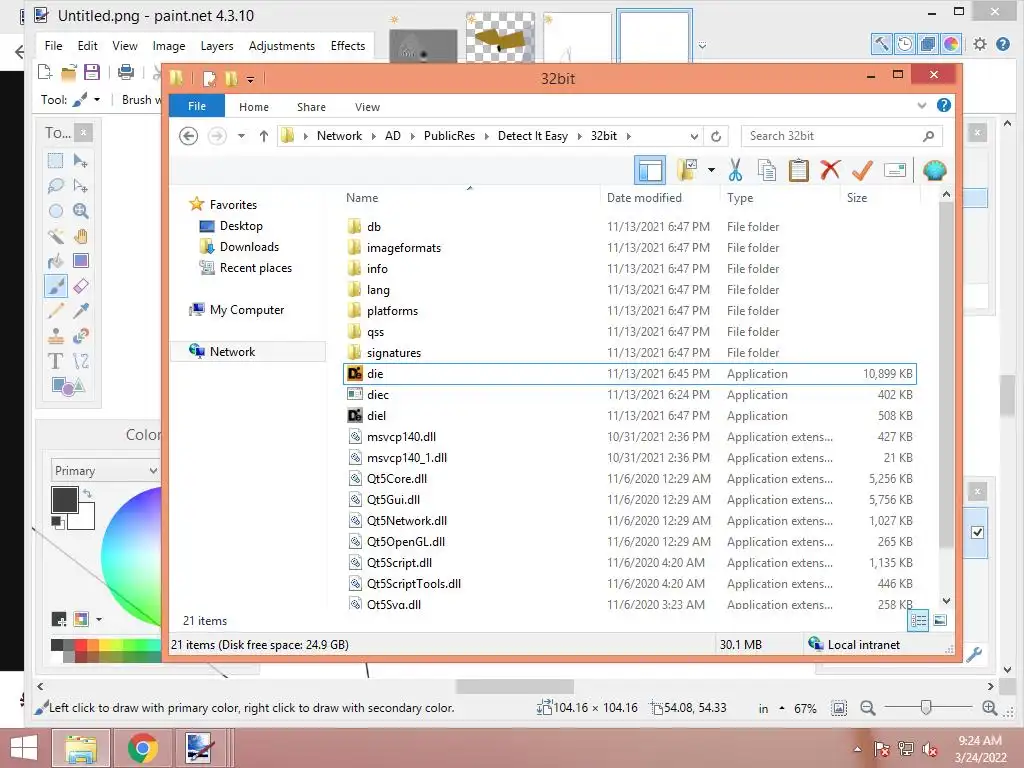Toggle the Tools window button in paint.net

click(x=882, y=44)
